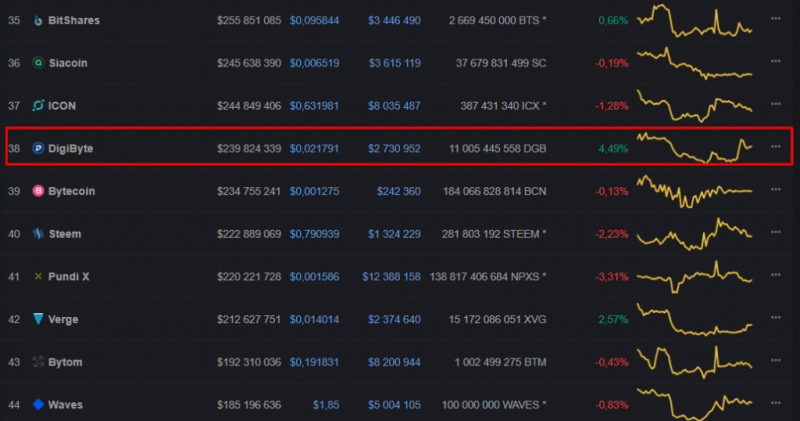Click DigiByte change 4,49%
Viewport: 800px width, 421px height.
coord(613,148)
